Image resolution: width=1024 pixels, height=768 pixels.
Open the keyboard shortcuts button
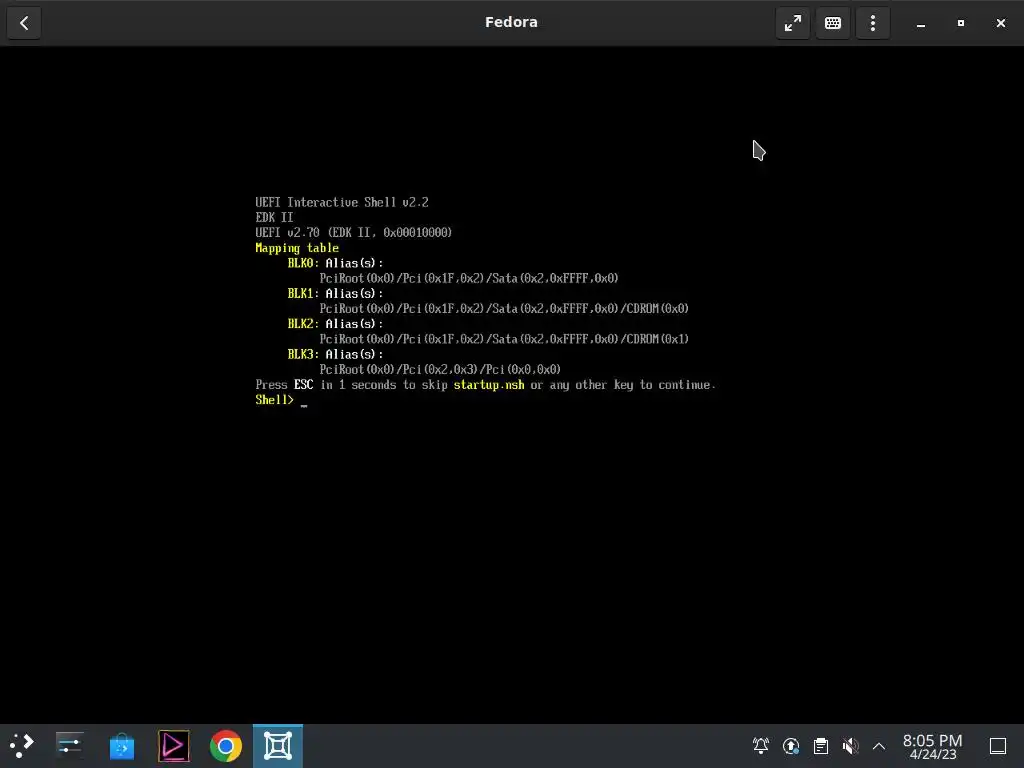[x=833, y=23]
